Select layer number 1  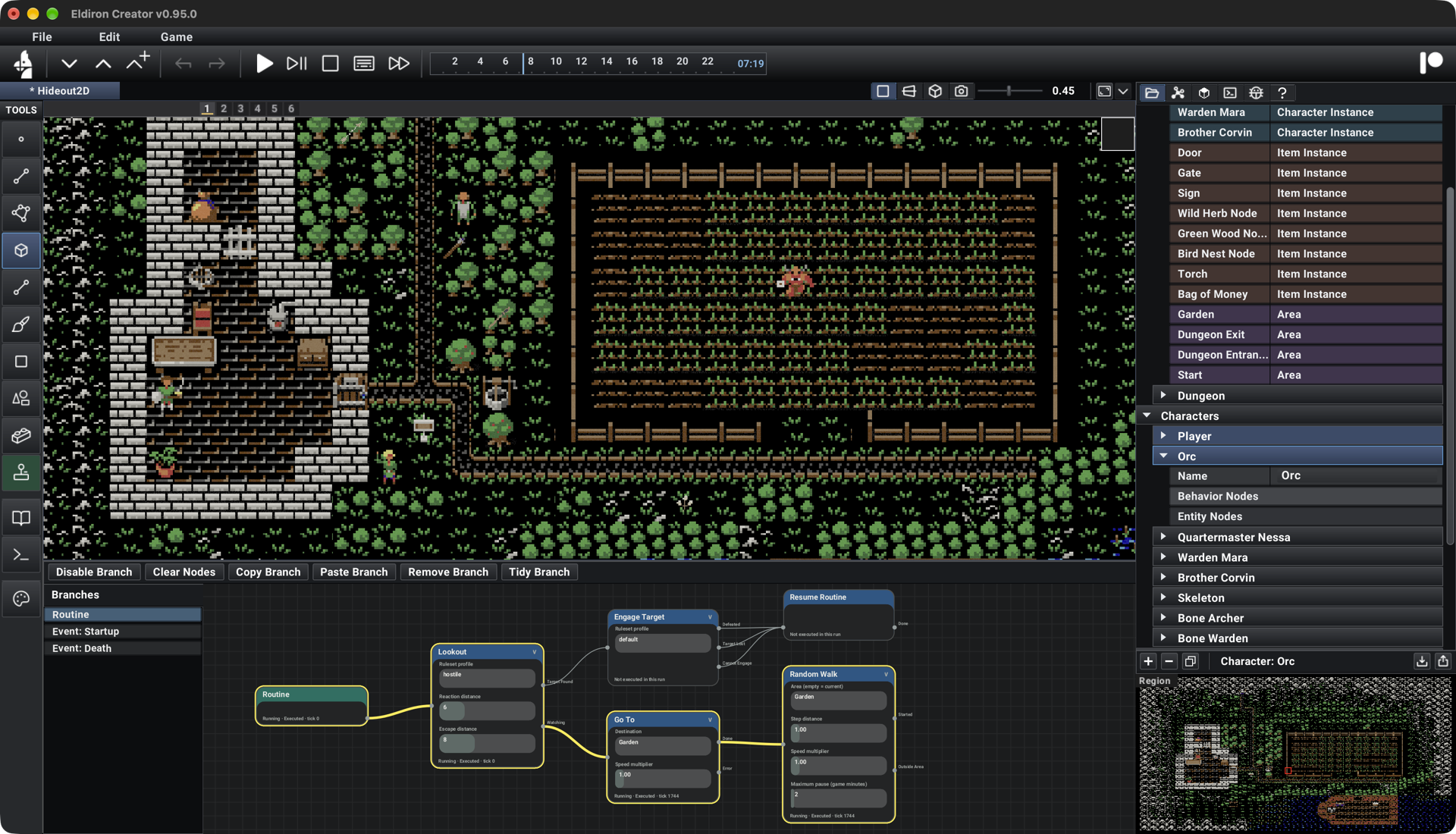coord(207,108)
